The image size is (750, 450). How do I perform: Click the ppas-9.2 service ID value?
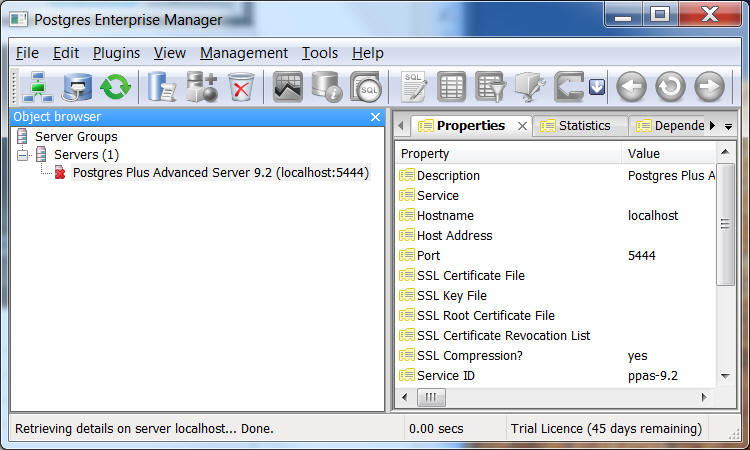click(x=652, y=375)
